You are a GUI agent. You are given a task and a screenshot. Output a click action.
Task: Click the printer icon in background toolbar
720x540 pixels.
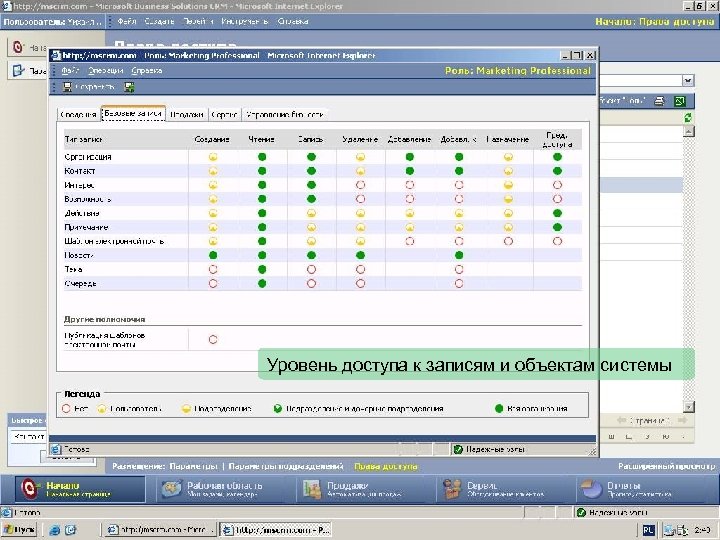click(x=659, y=101)
